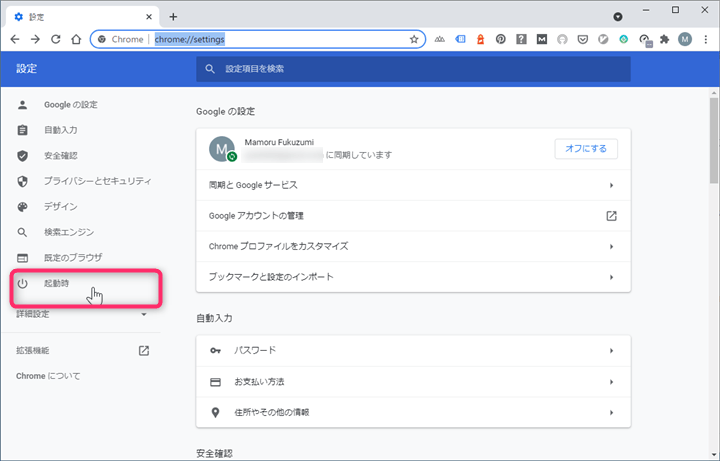Click the tab search dropdown circle
720x461 pixels.
coord(618,17)
